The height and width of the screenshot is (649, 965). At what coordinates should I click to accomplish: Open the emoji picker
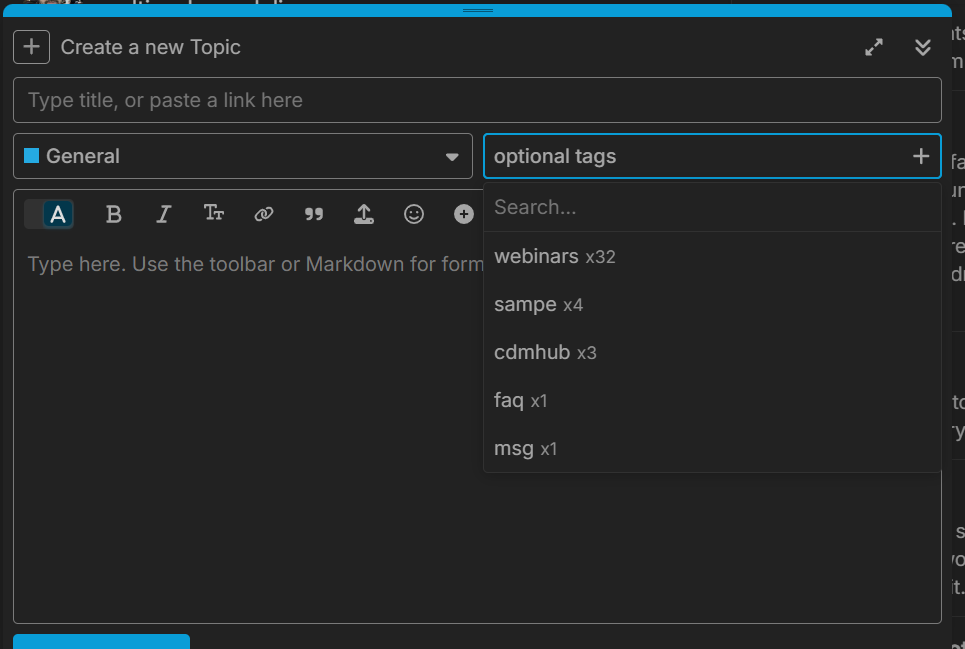[x=414, y=214]
